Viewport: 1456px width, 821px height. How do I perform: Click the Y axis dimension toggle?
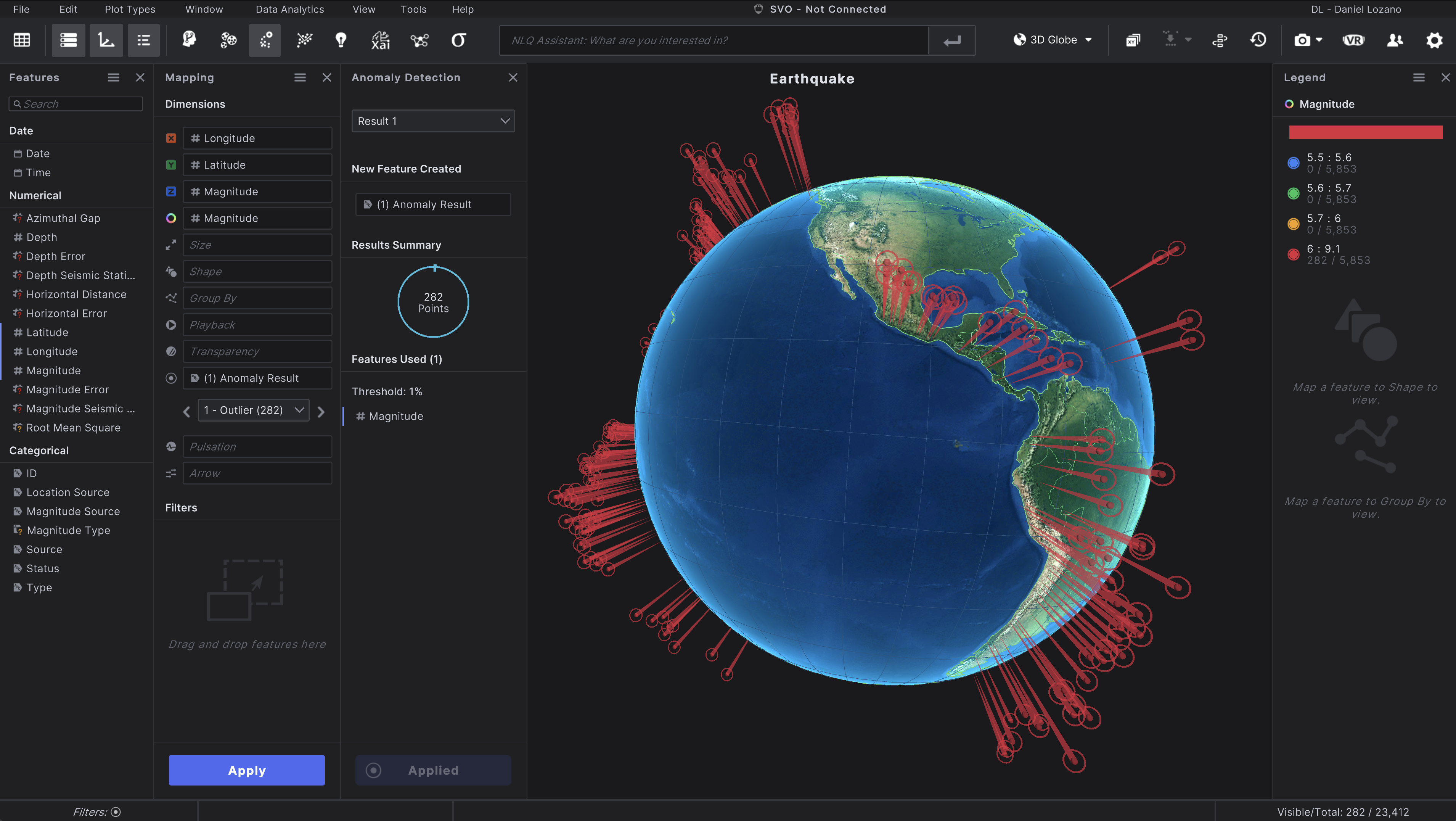pos(171,165)
